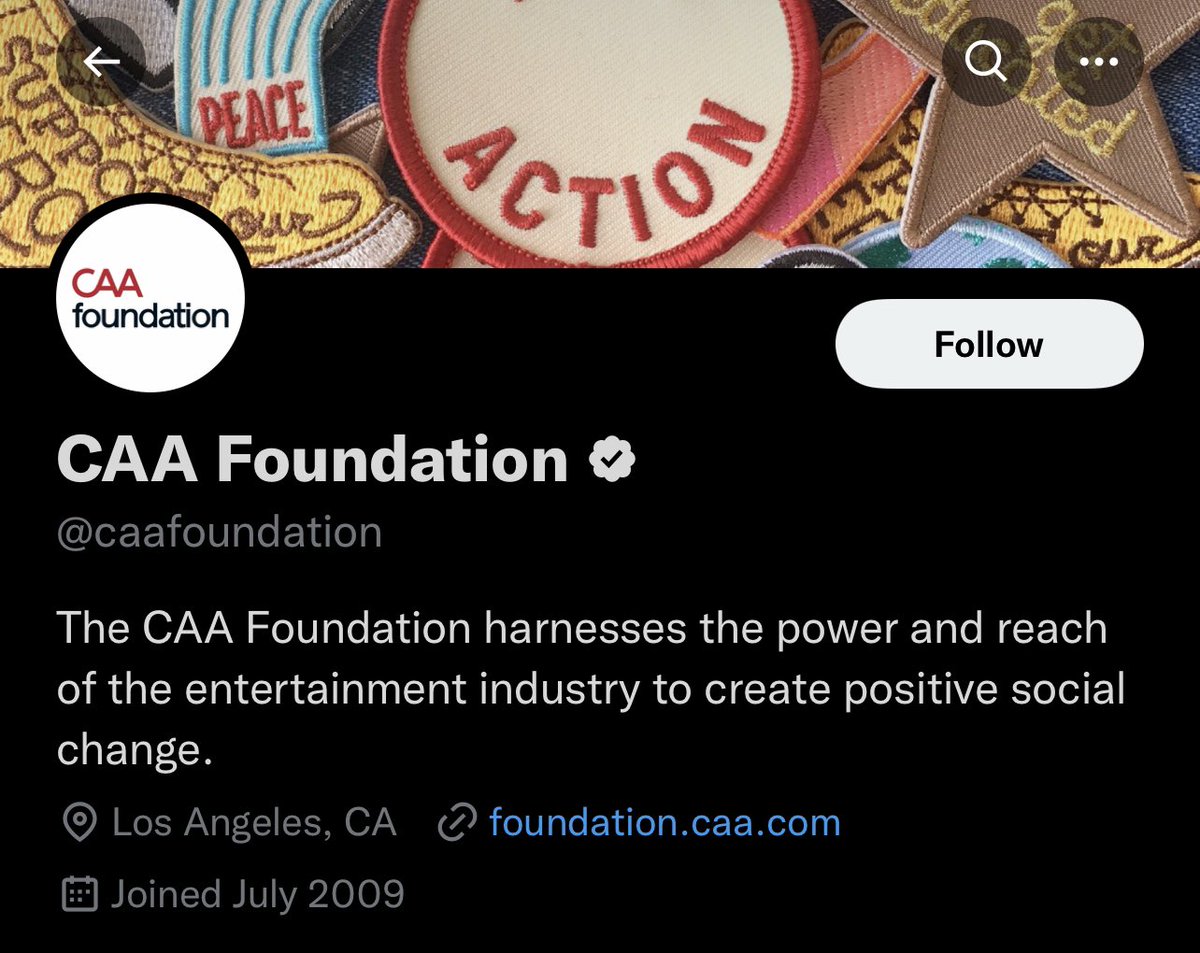Open the CAA foundation profile picture
This screenshot has height=953, width=1200.
click(x=150, y=300)
